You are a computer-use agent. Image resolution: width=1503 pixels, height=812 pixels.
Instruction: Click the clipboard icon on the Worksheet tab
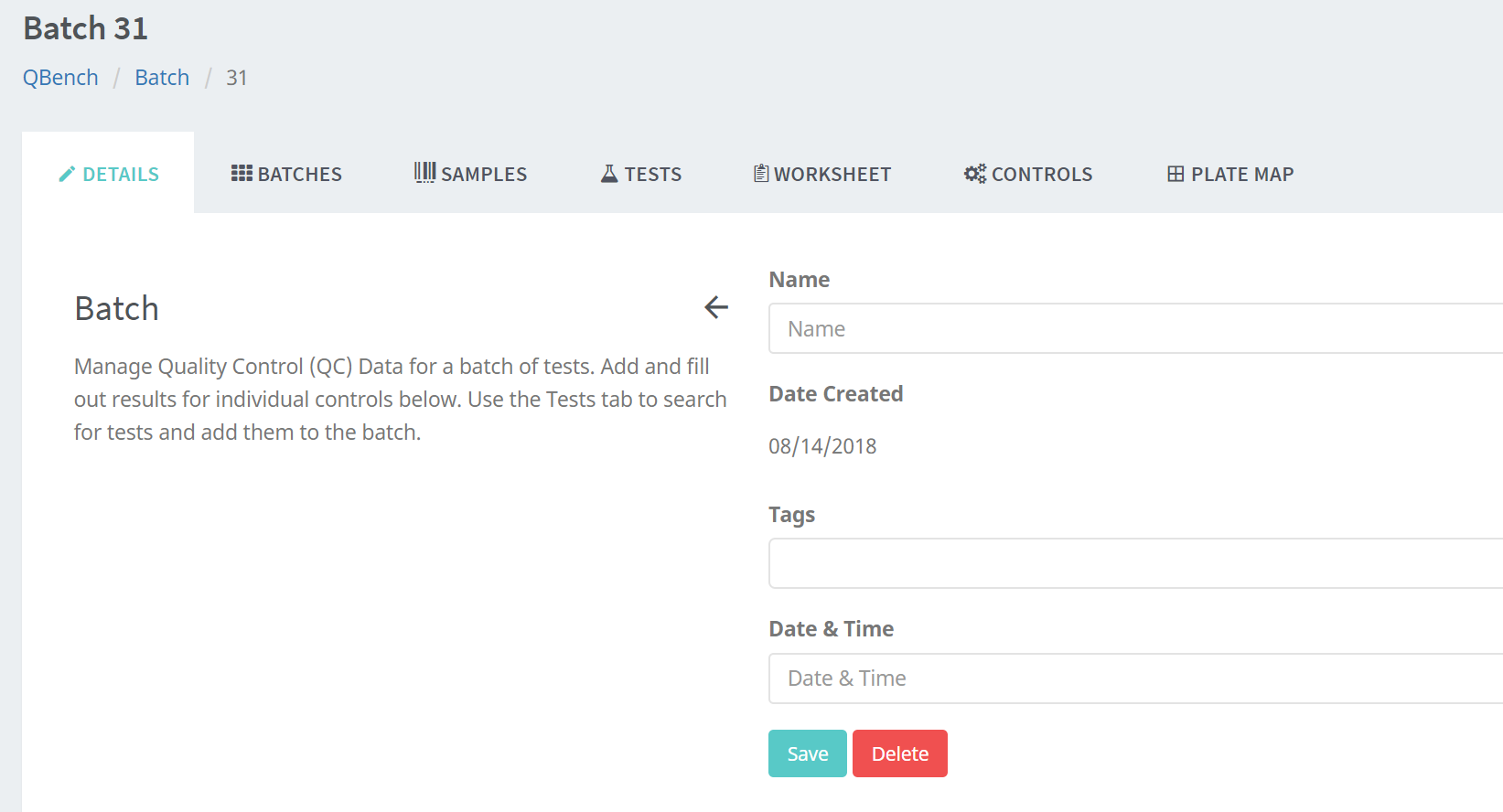coord(761,174)
